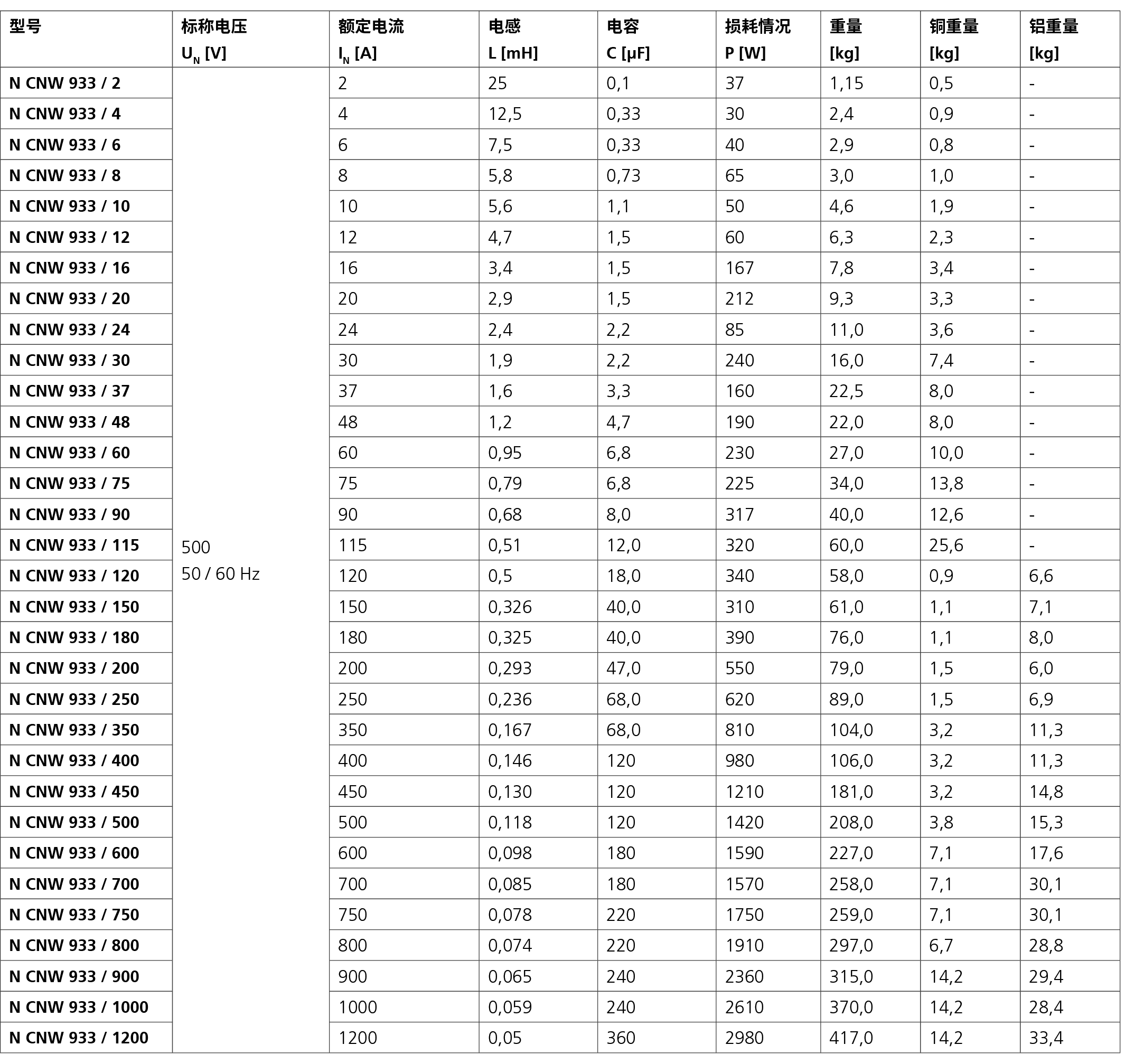Image resolution: width=1125 pixels, height=1064 pixels.
Task: Click the 损耗情况 P [W] column header
Action: tap(768, 39)
